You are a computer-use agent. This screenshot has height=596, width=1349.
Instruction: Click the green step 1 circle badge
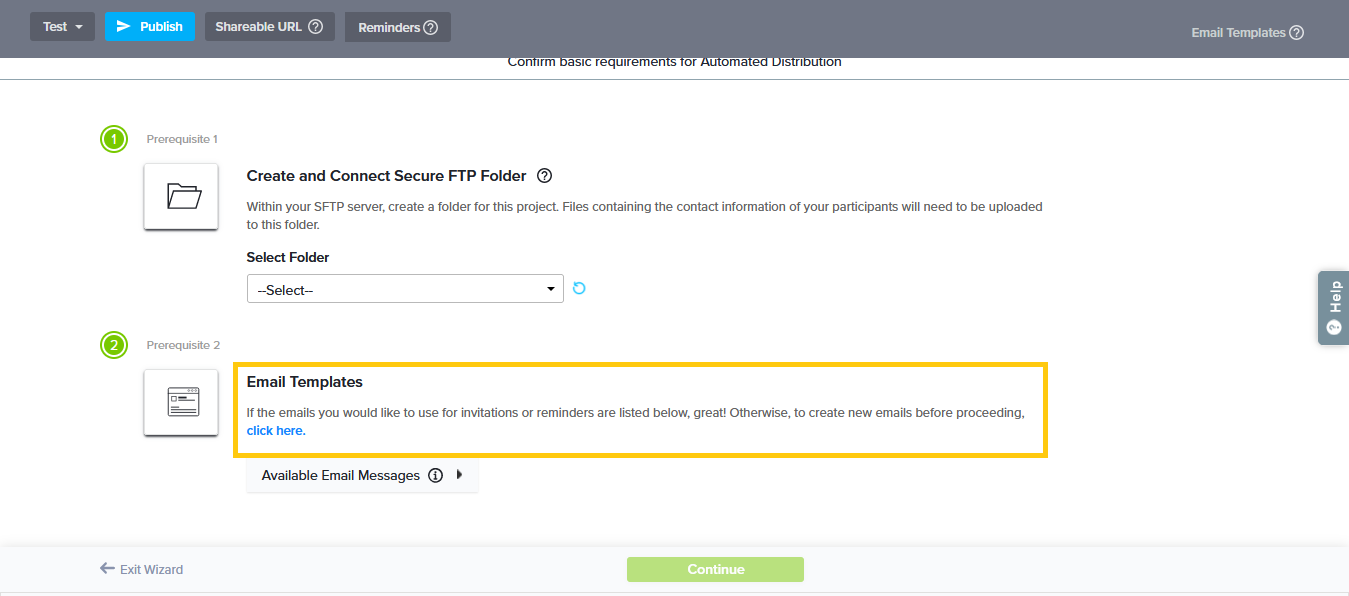[x=114, y=139]
